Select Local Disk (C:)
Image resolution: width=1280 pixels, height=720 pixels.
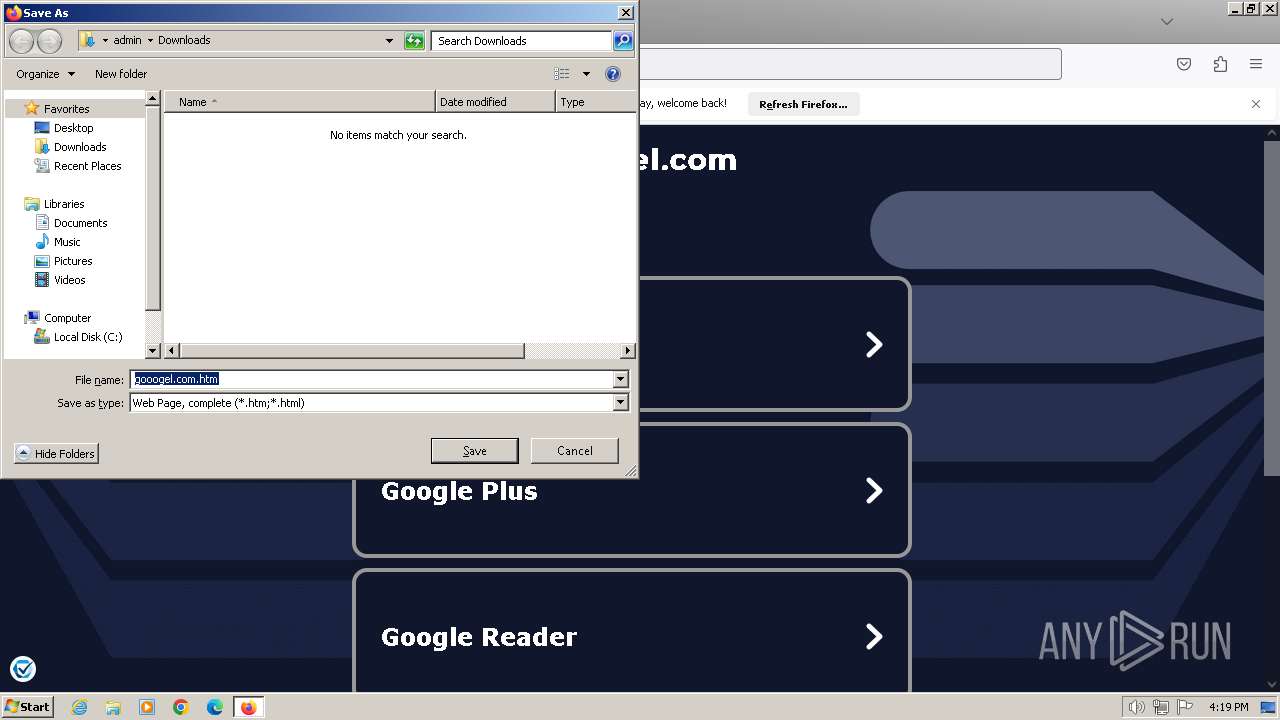point(87,337)
